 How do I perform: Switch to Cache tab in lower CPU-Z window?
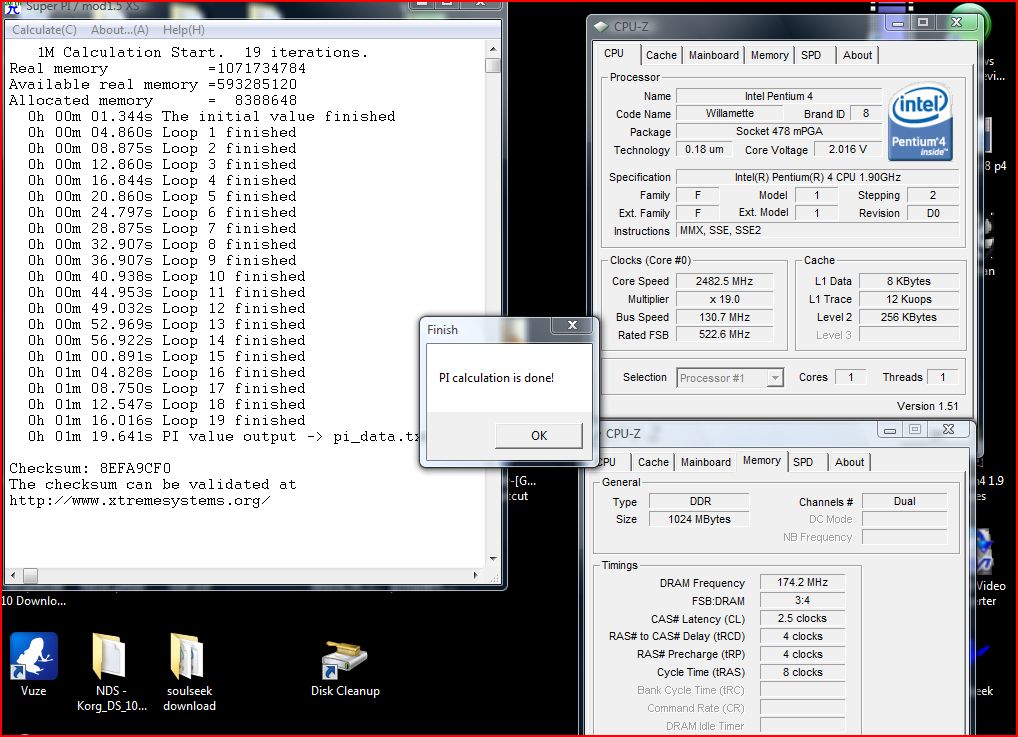click(653, 462)
